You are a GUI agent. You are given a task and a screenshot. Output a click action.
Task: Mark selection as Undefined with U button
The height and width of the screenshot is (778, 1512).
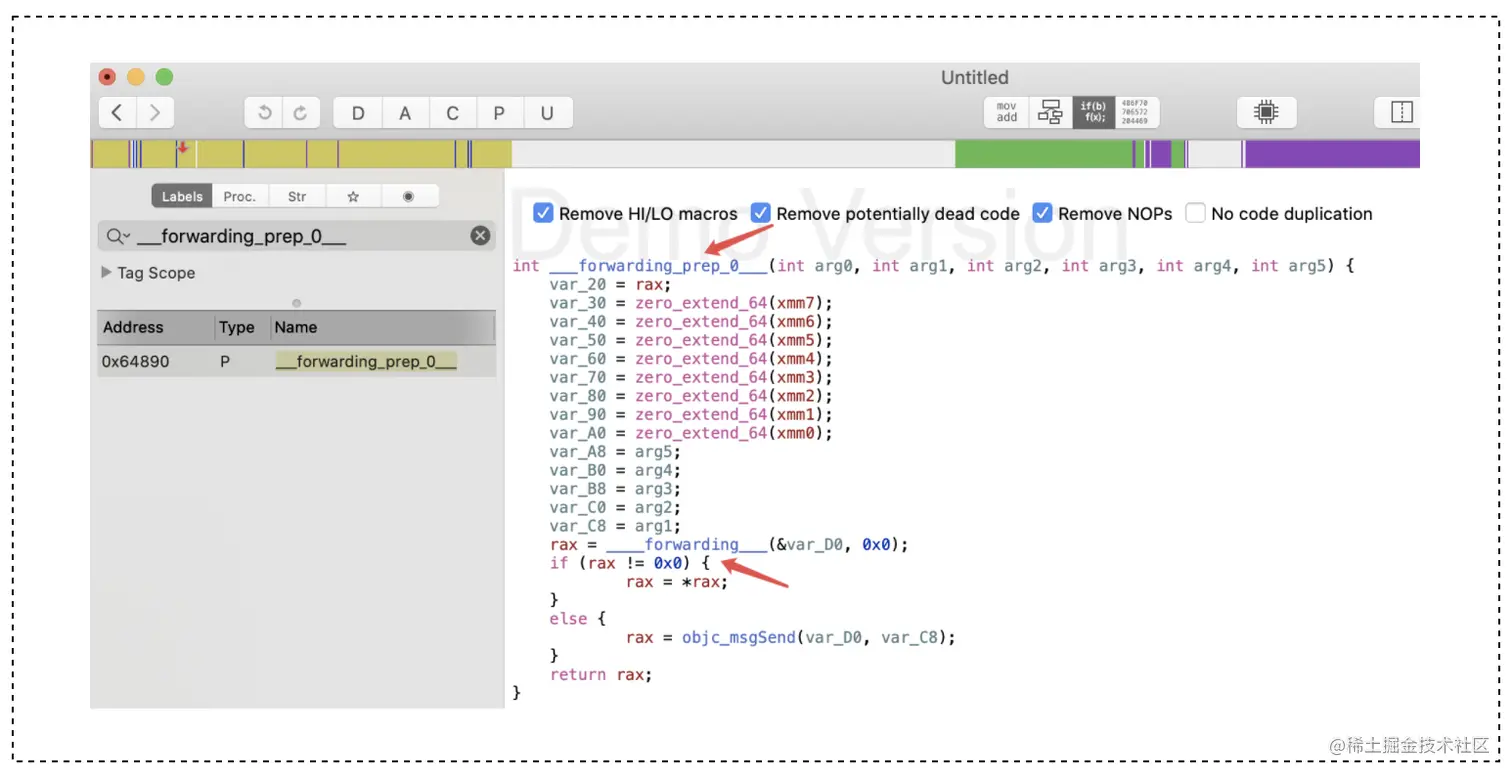[x=547, y=113]
